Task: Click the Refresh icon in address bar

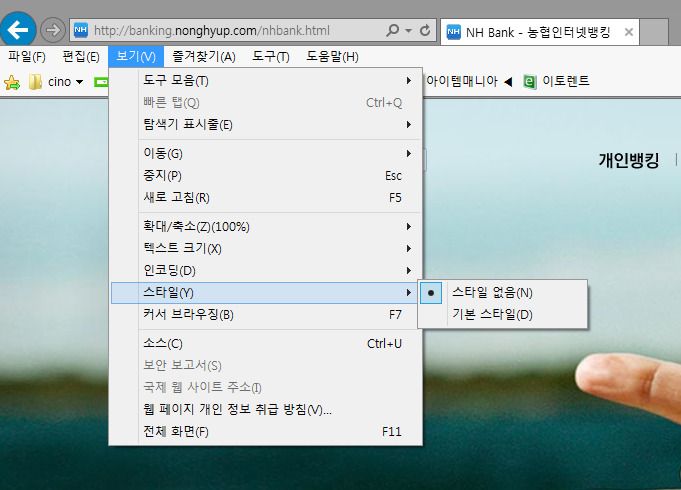Action: (x=425, y=30)
